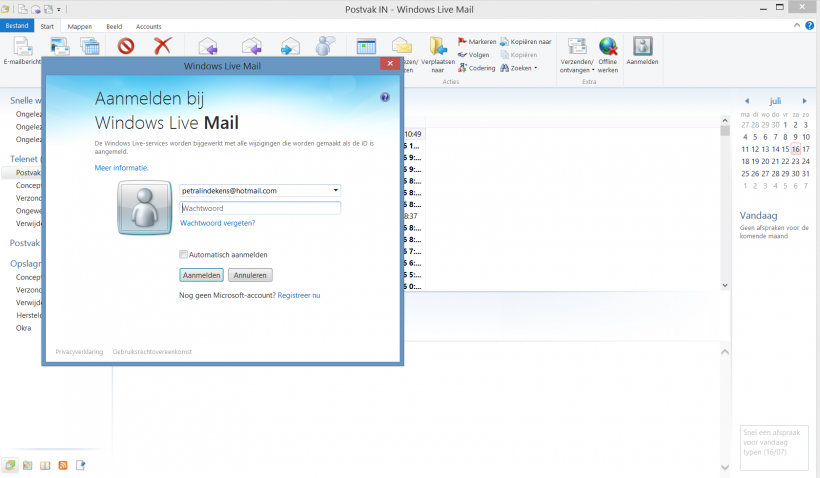
Task: Enable the Automatisch aanmelden checkbox
Action: point(183,254)
